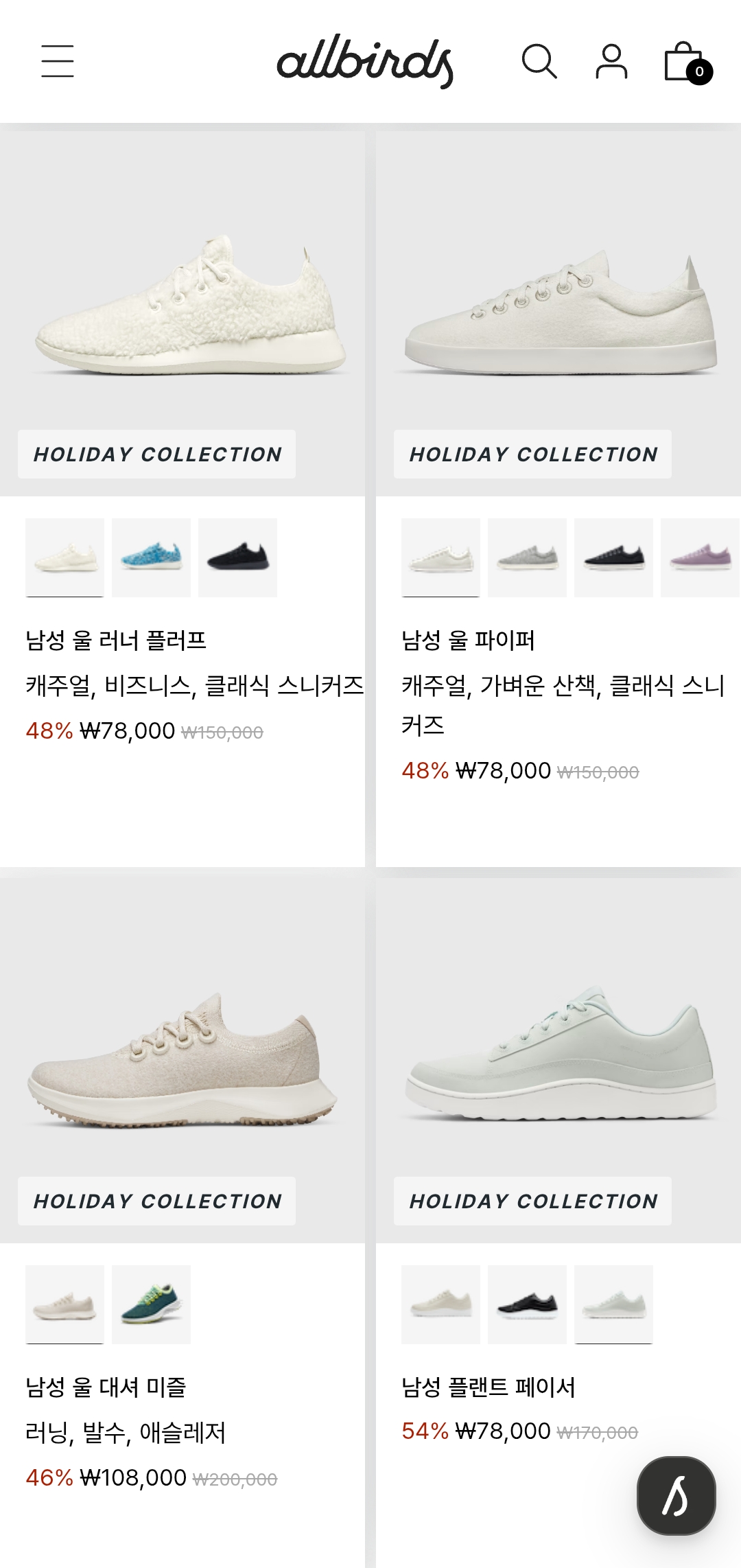This screenshot has height=1568, width=741.
Task: Open the floating chat widget button
Action: click(676, 1495)
